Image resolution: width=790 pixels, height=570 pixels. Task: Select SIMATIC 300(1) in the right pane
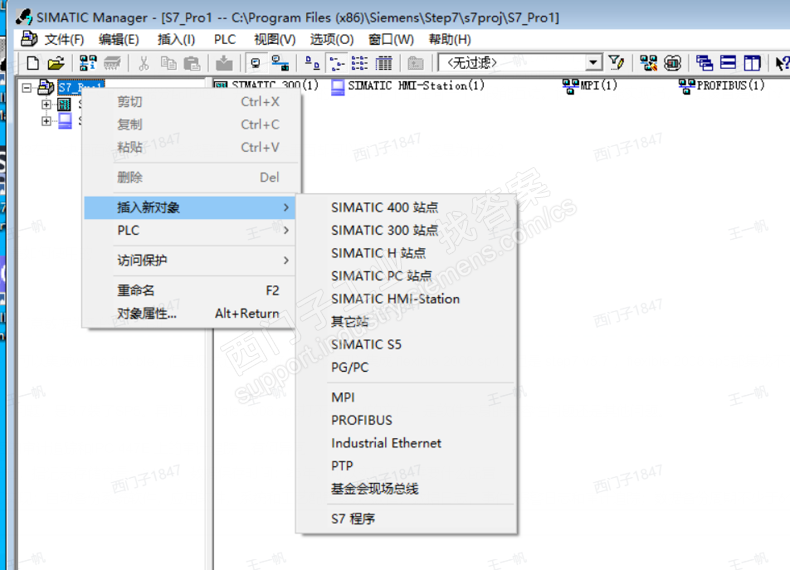[x=267, y=85]
